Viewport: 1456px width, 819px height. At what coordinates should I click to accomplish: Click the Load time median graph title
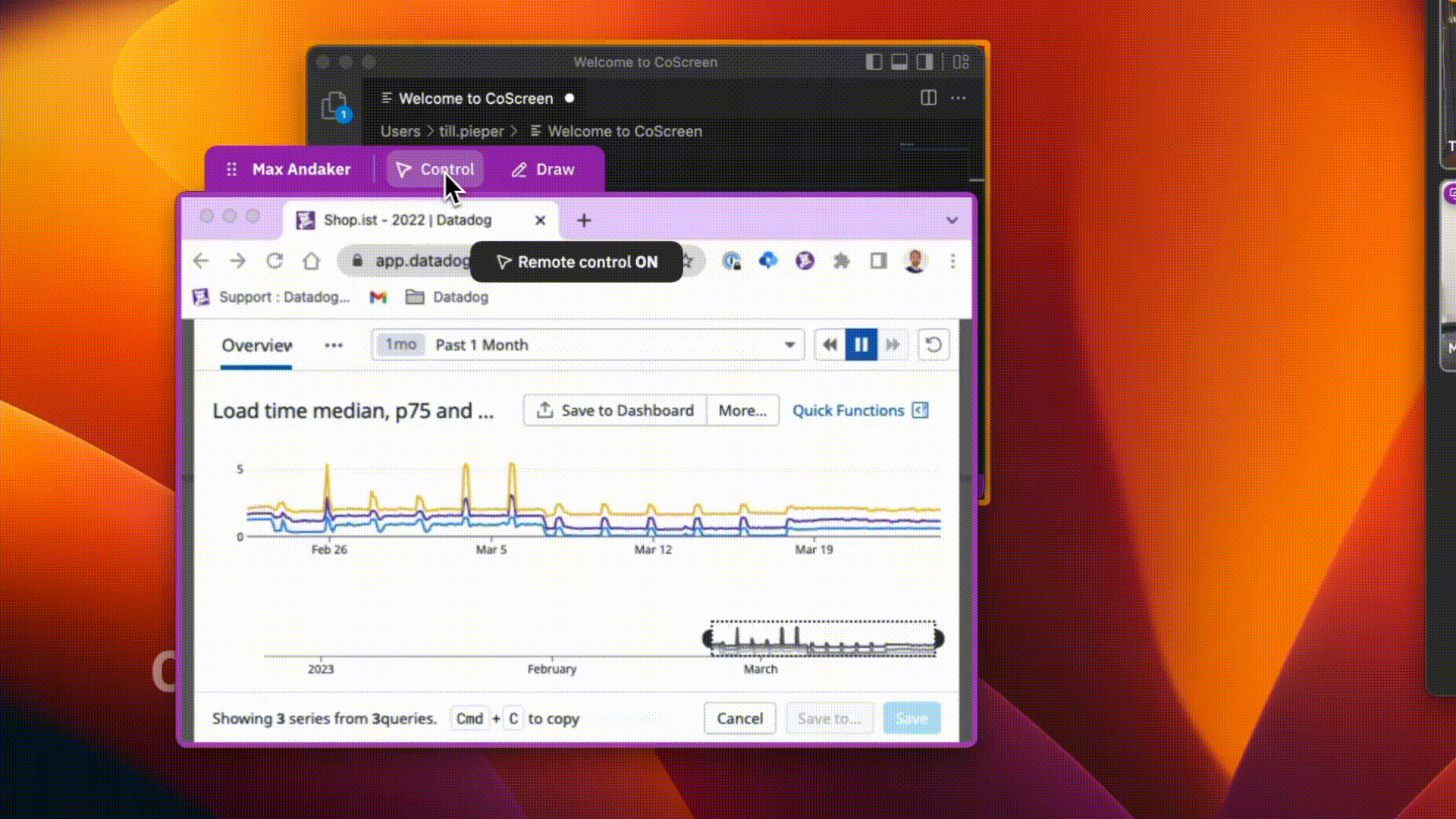tap(353, 411)
